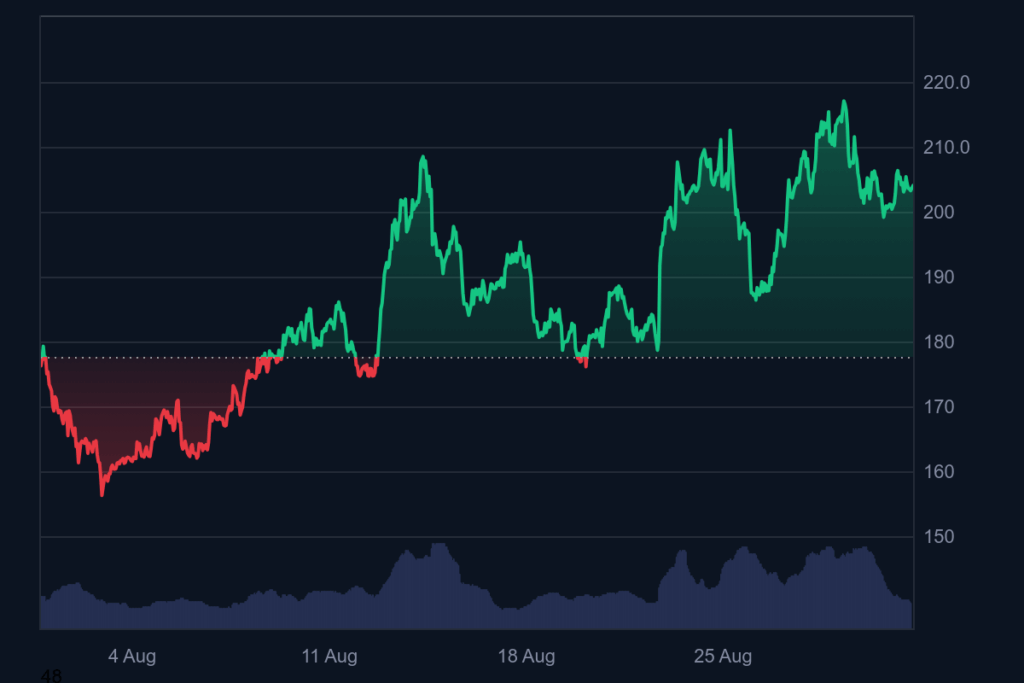This screenshot has height=683, width=1024.
Task: Click the 190 price axis label
Action: pyautogui.click(x=939, y=278)
